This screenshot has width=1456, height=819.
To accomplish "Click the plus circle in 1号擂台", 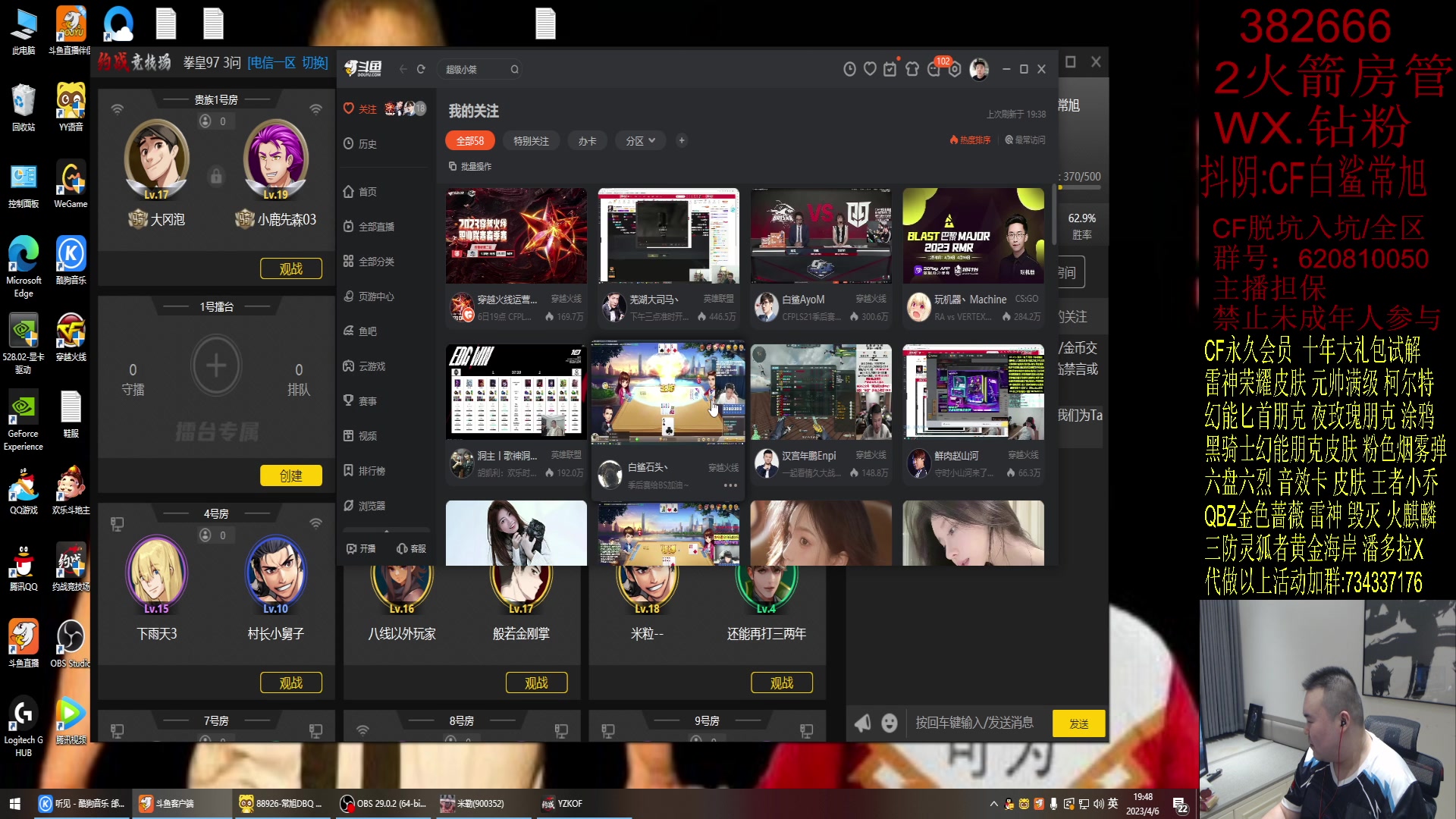I will (x=216, y=366).
